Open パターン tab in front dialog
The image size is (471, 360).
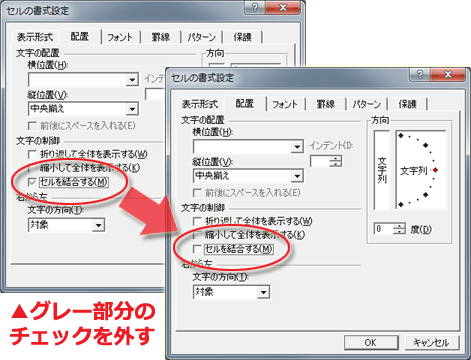(367, 104)
